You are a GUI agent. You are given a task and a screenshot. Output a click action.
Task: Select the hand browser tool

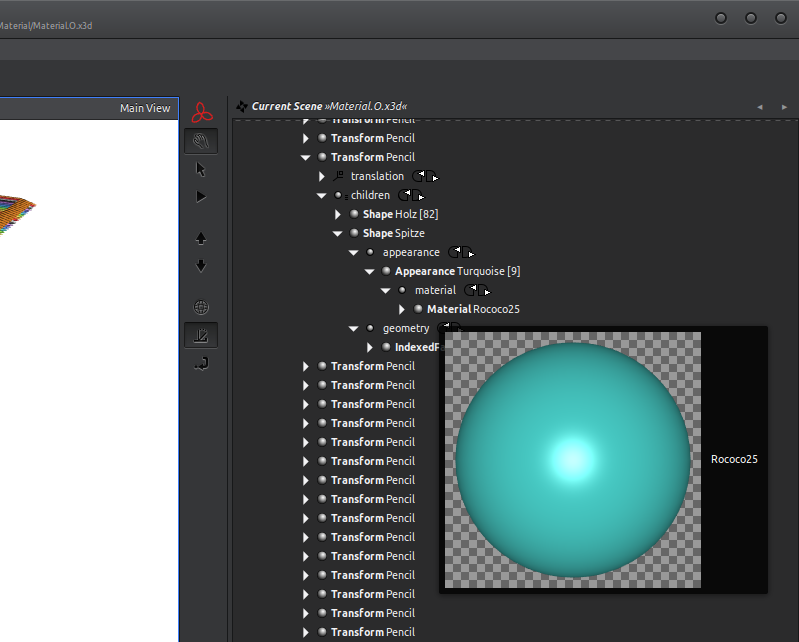(x=201, y=141)
